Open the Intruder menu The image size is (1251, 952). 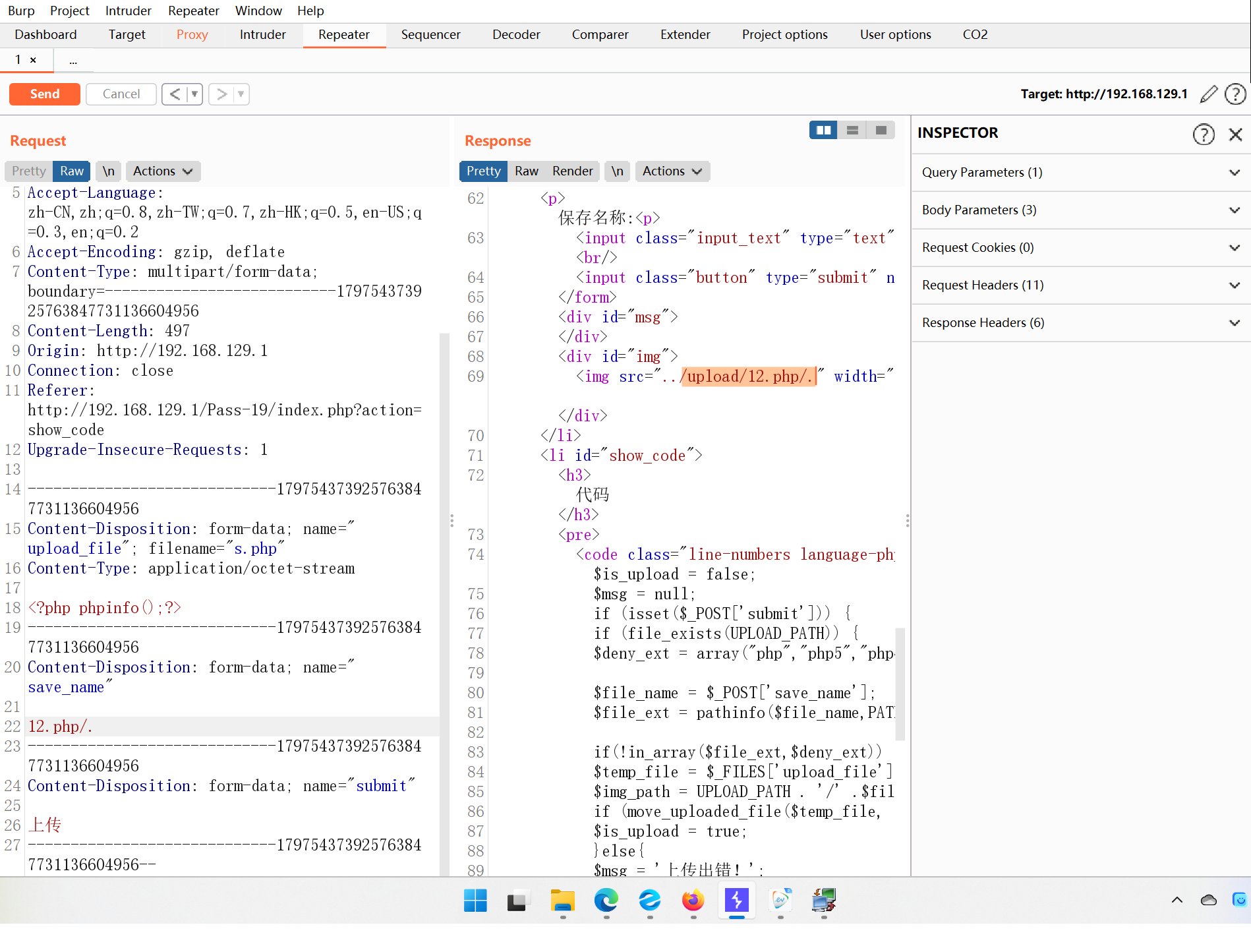(128, 11)
